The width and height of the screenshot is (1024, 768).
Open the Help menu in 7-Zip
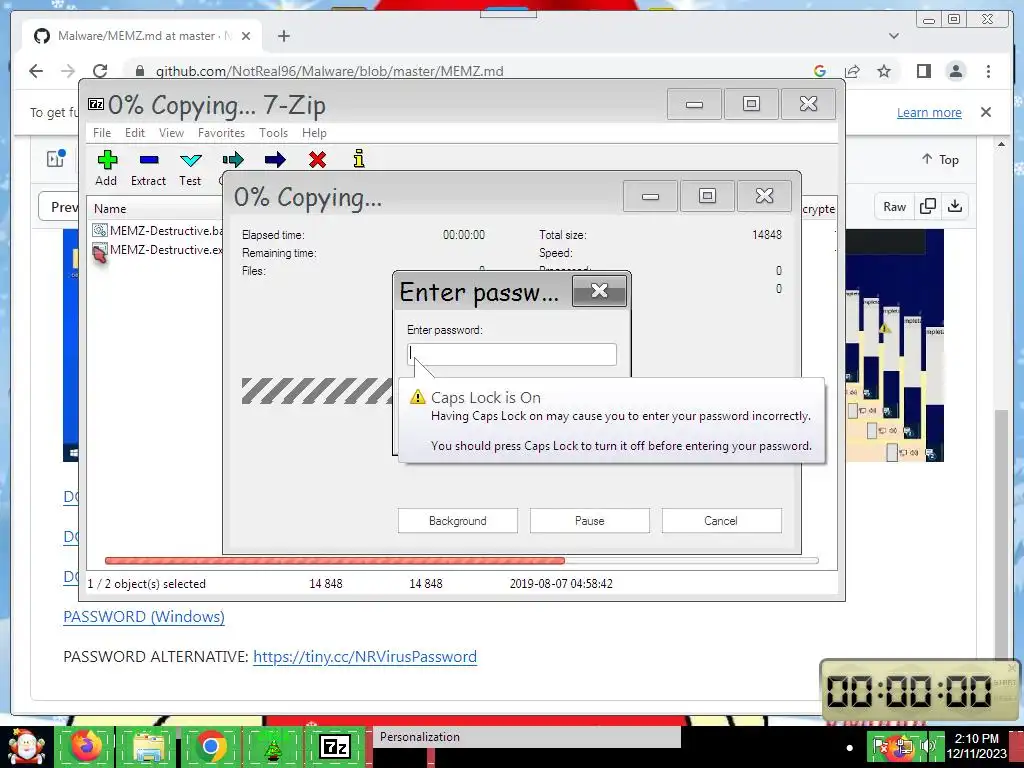(x=314, y=133)
